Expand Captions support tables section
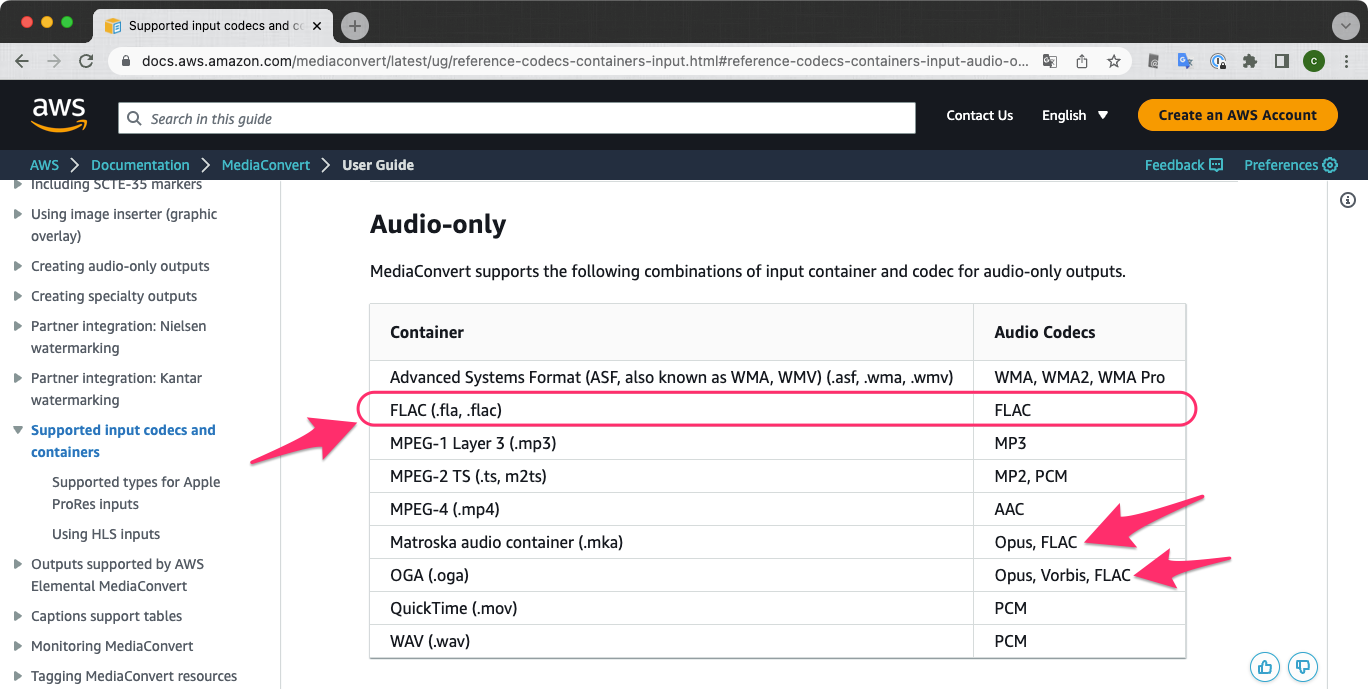This screenshot has width=1368, height=689. (x=18, y=616)
